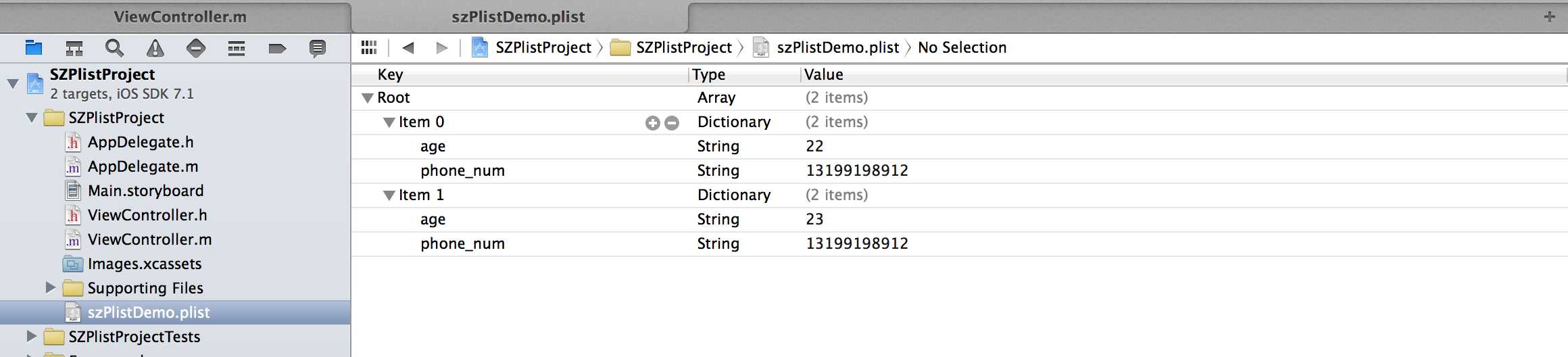This screenshot has height=357, width=1568.
Task: Click the SZPlistProject folder icon in breadcrumb
Action: point(620,47)
